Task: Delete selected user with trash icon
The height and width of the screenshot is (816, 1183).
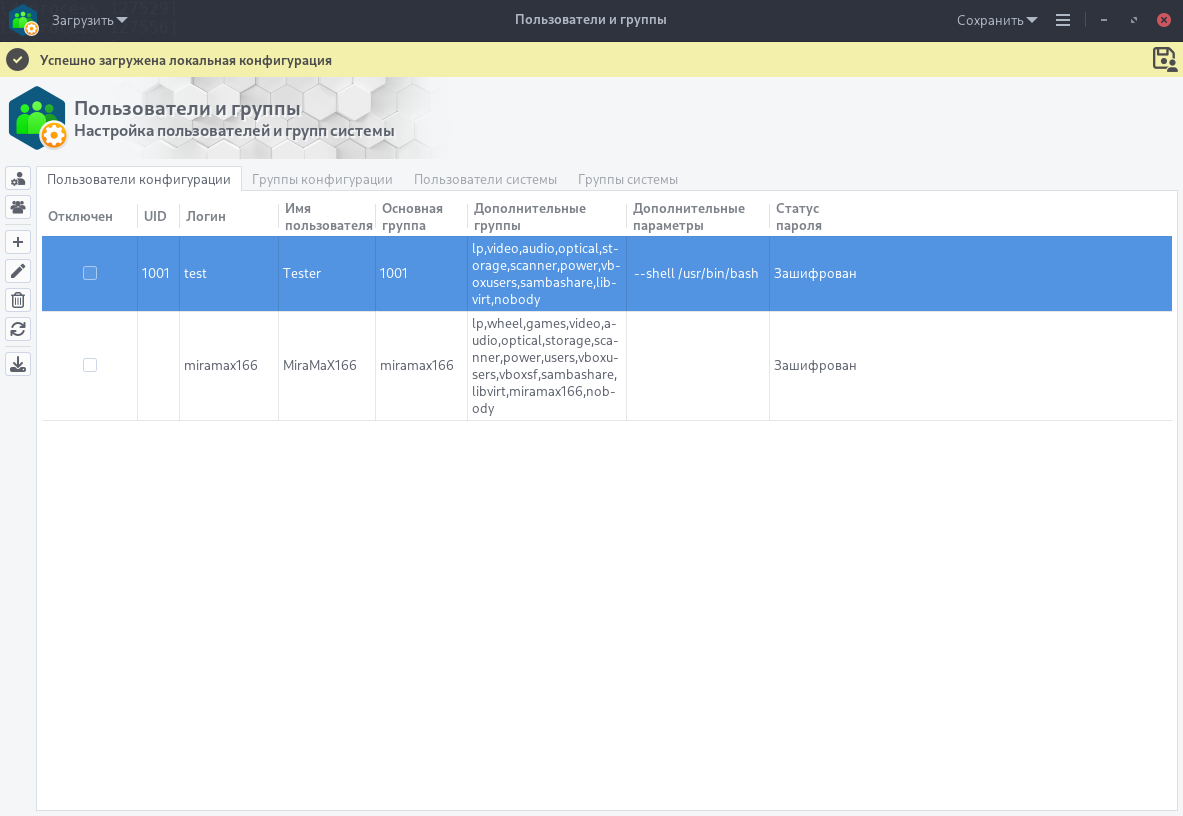Action: point(18,300)
